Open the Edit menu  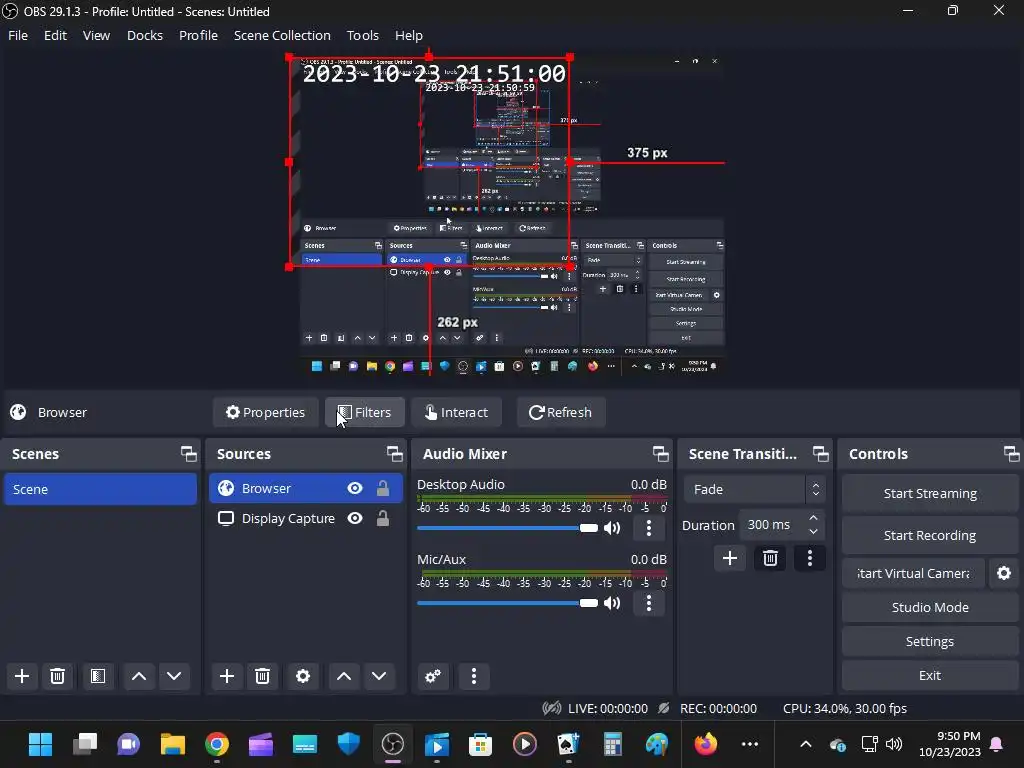[56, 35]
